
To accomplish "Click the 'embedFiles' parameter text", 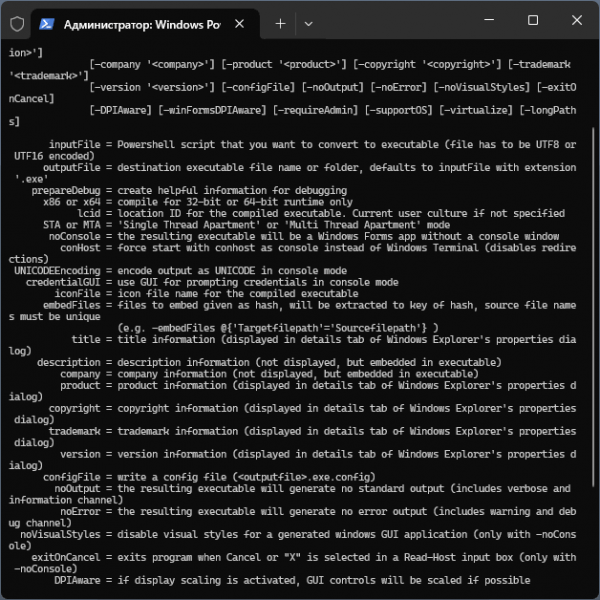I will pos(72,305).
